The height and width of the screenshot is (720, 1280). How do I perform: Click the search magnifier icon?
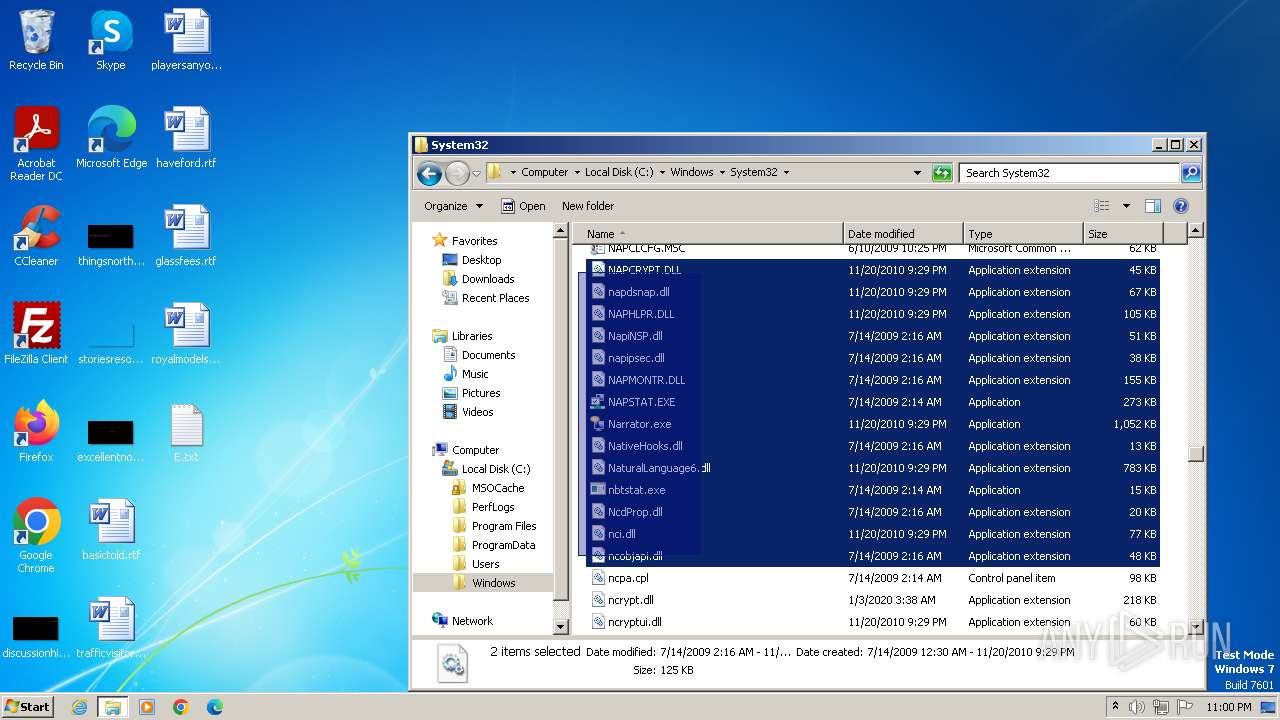[x=1190, y=172]
